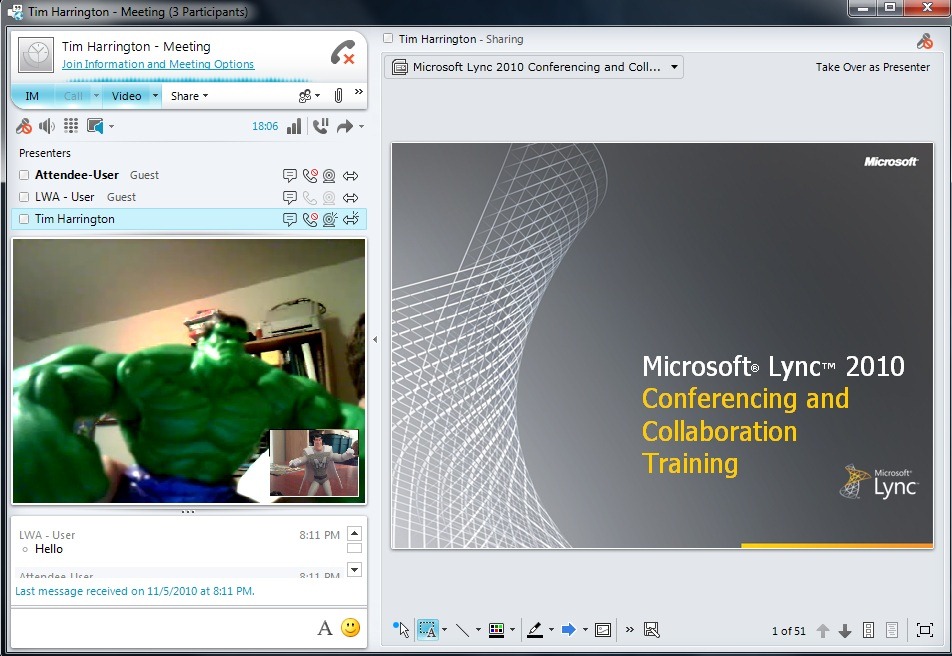The width and height of the screenshot is (952, 656).
Task: Expand the Share menu
Action: point(189,96)
